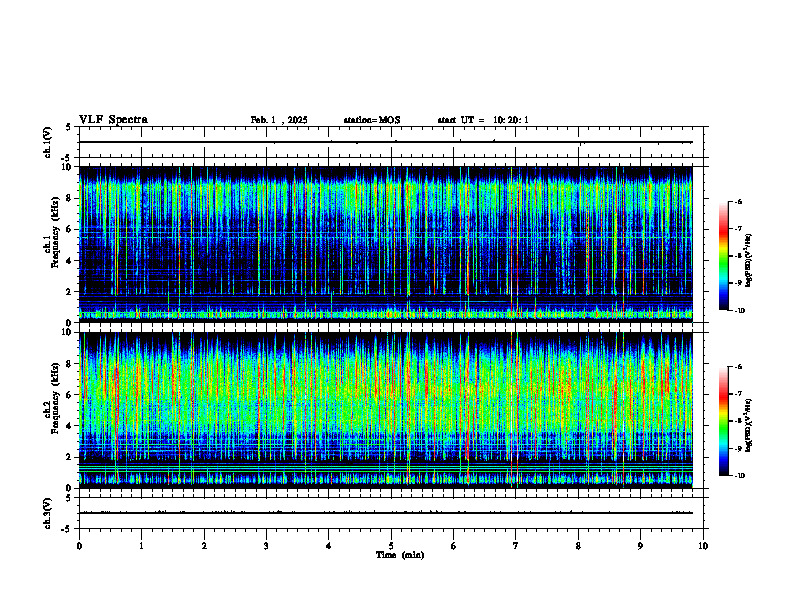This screenshot has height=612, width=792.
Task: Click the 6 kHz tick on ch.2 frequency axis
Action: pos(71,395)
